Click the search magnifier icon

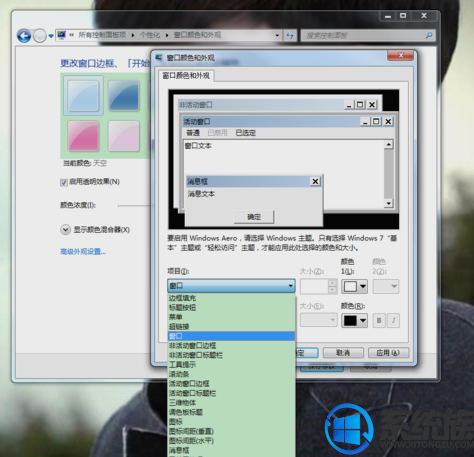(429, 35)
